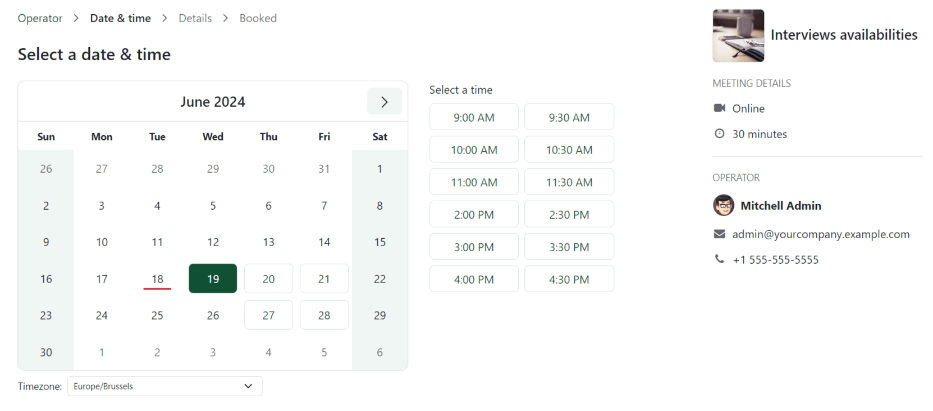Book the 4:30 PM time slot
Image resolution: width=933 pixels, height=411 pixels.
click(x=569, y=279)
